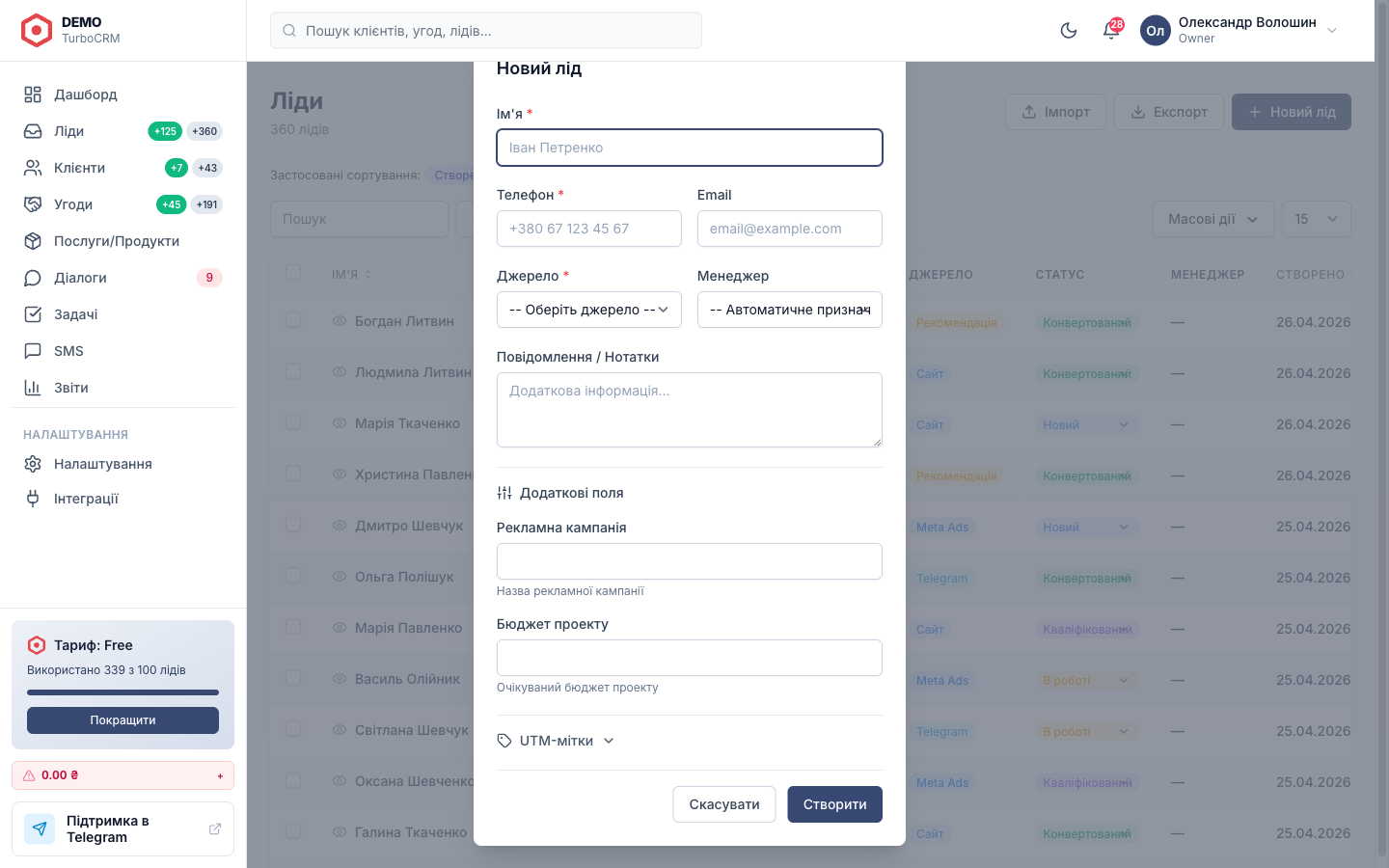
Task: Click the Створити button
Action: coord(835,804)
